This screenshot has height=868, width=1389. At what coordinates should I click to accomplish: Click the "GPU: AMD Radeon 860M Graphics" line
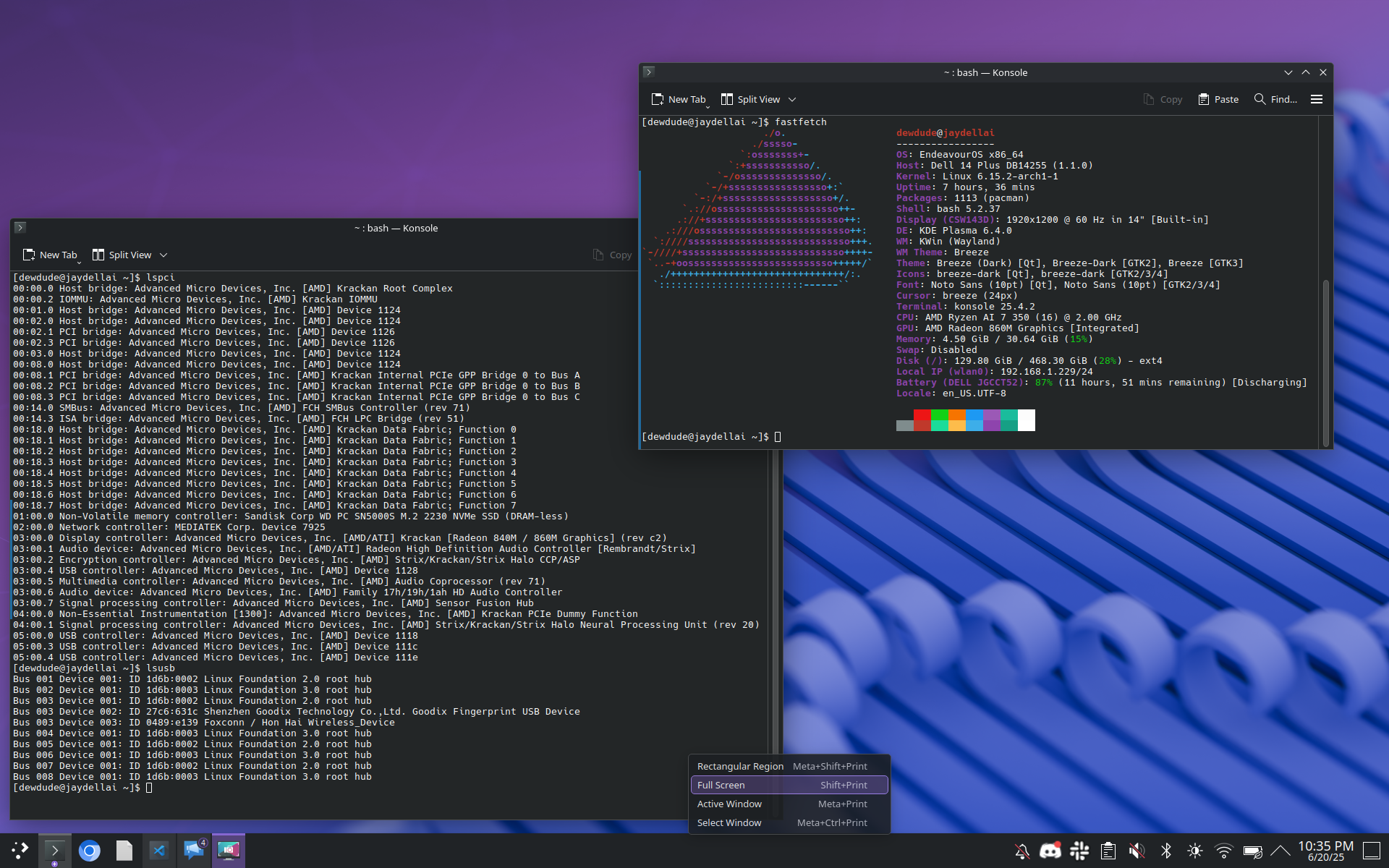point(1018,328)
